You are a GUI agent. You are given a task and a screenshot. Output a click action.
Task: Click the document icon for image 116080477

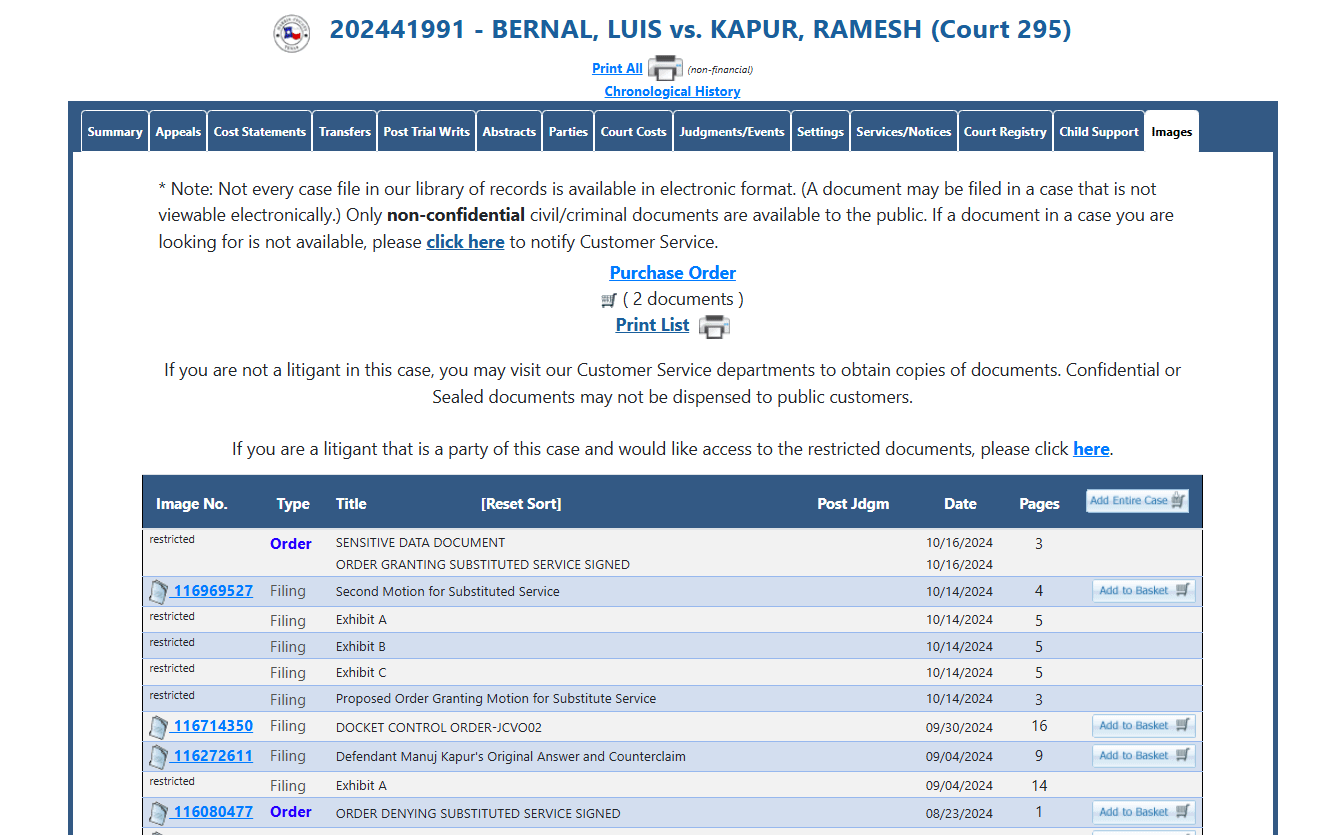(158, 813)
